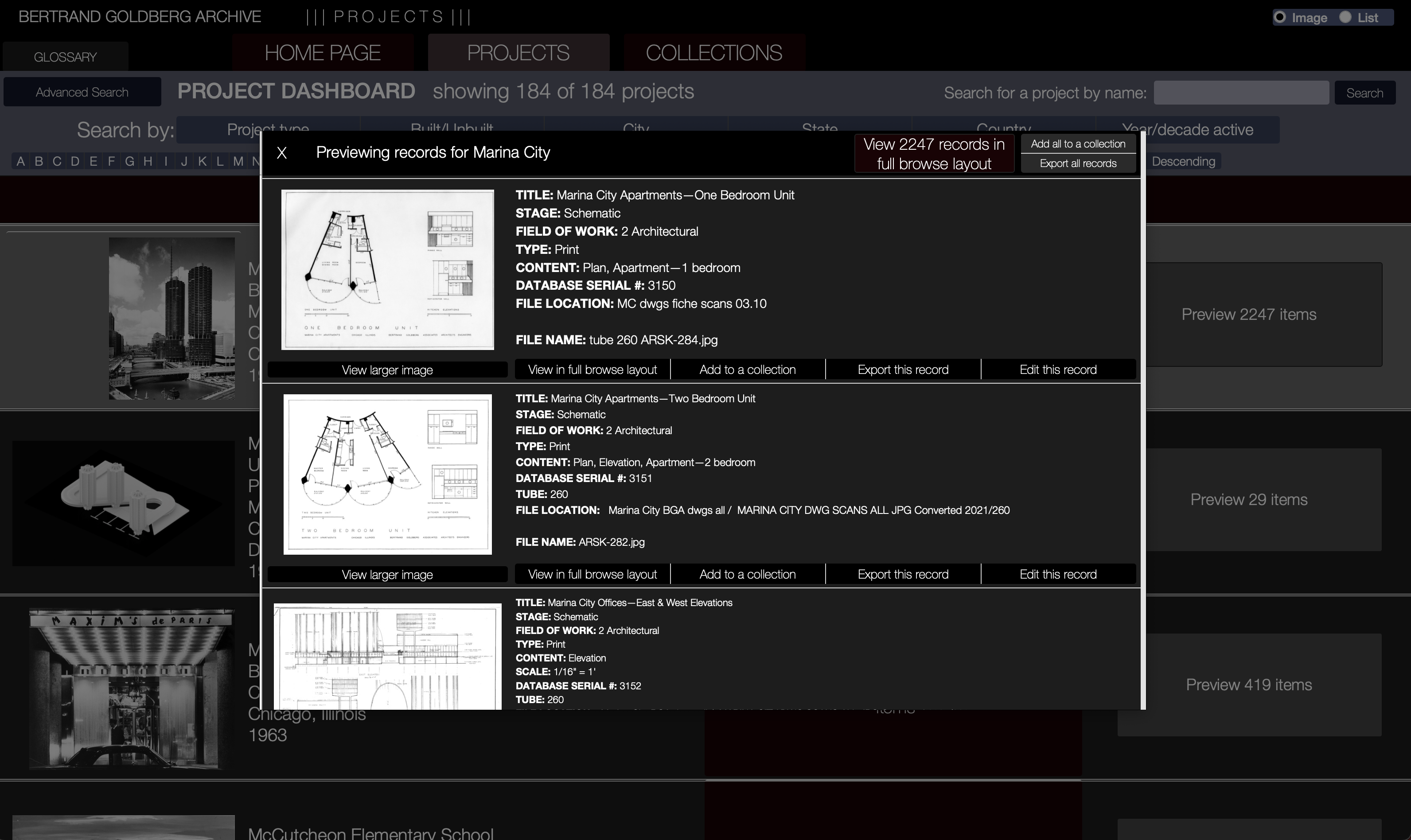This screenshot has height=840, width=1411.
Task: Click the Search button
Action: click(x=1364, y=93)
